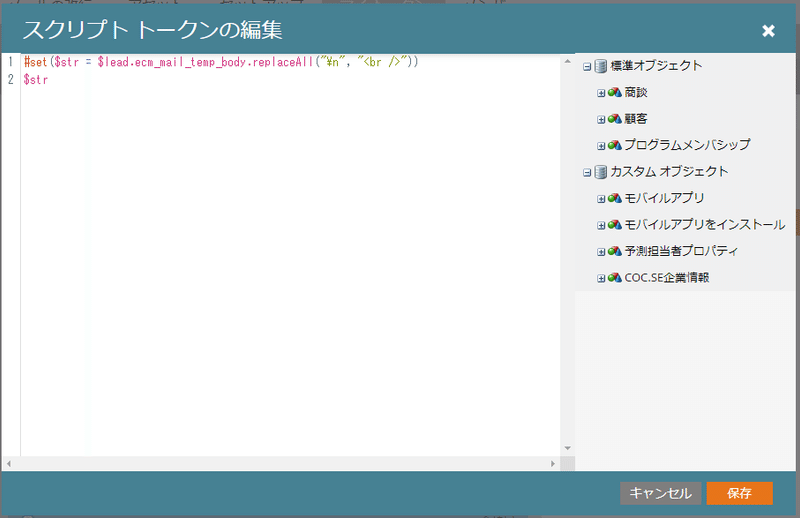Click the editor scroll-up arrow

tap(567, 61)
